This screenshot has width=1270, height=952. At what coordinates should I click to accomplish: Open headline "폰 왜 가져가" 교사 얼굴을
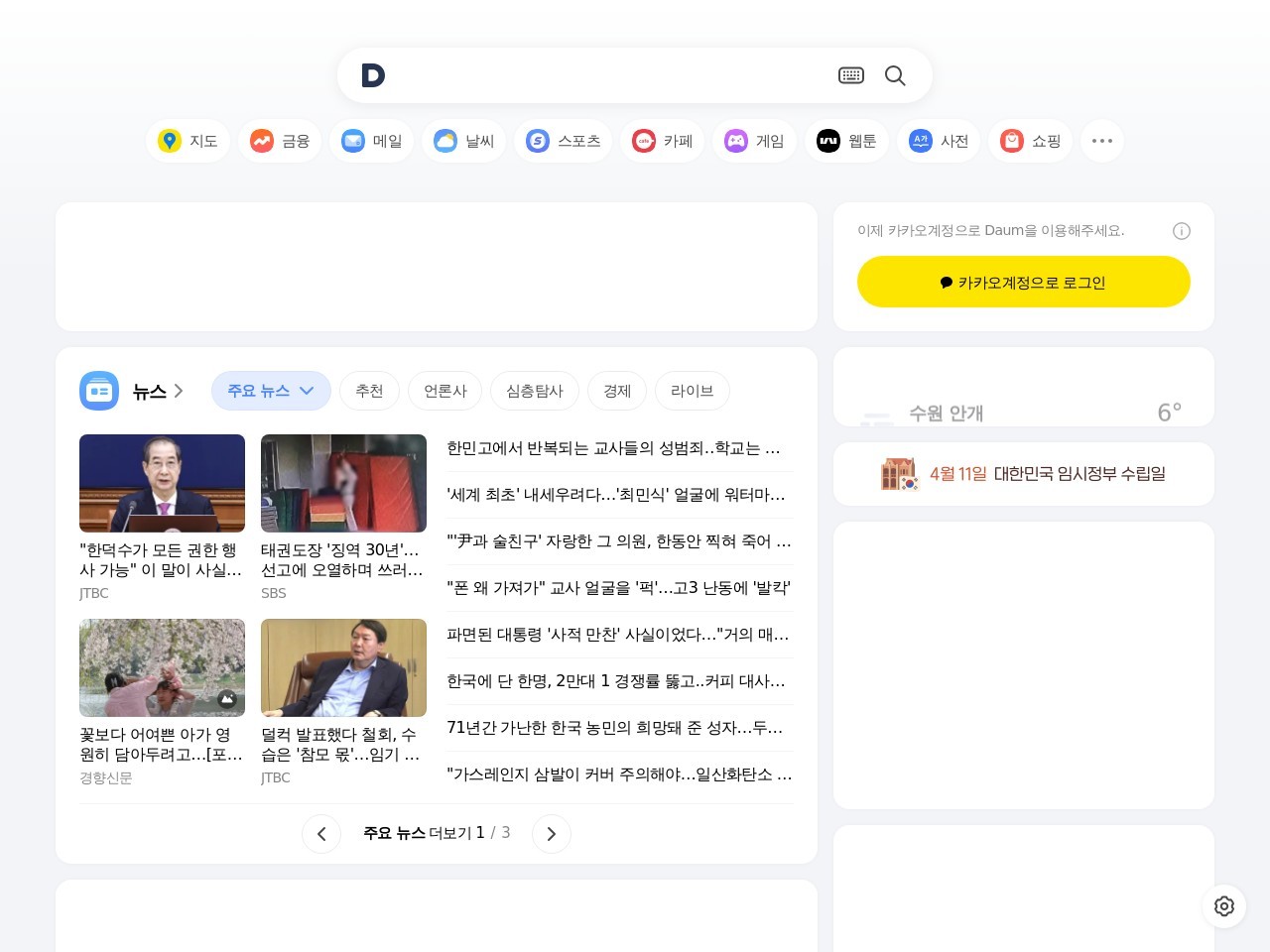pos(619,588)
